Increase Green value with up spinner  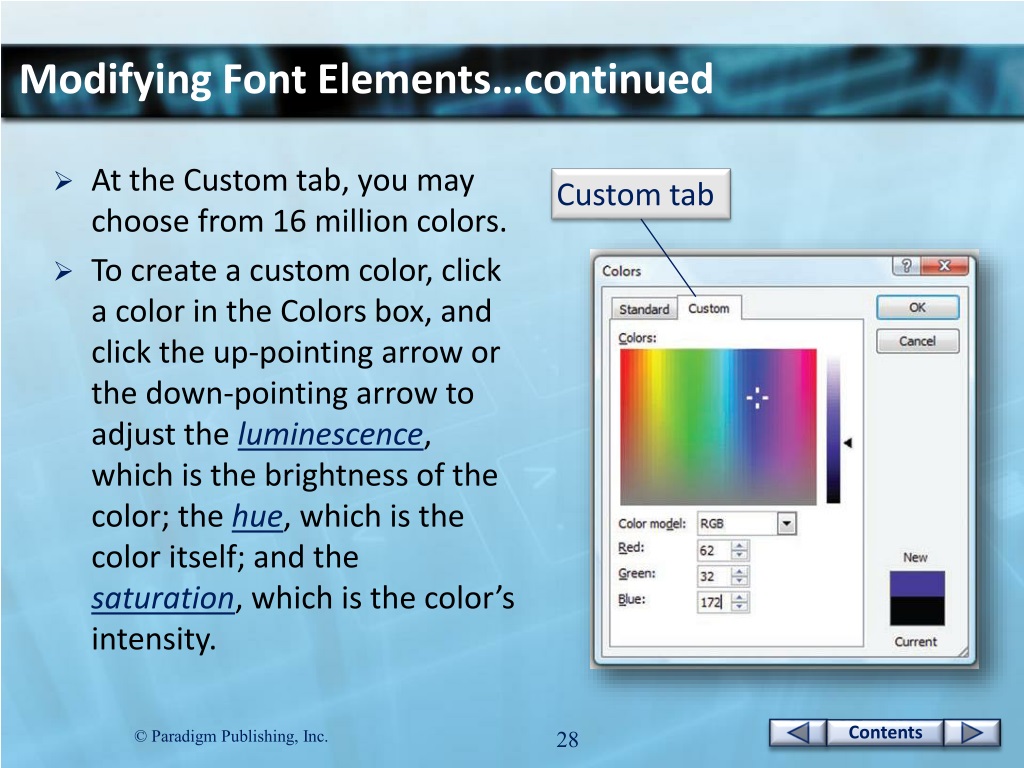[739, 571]
